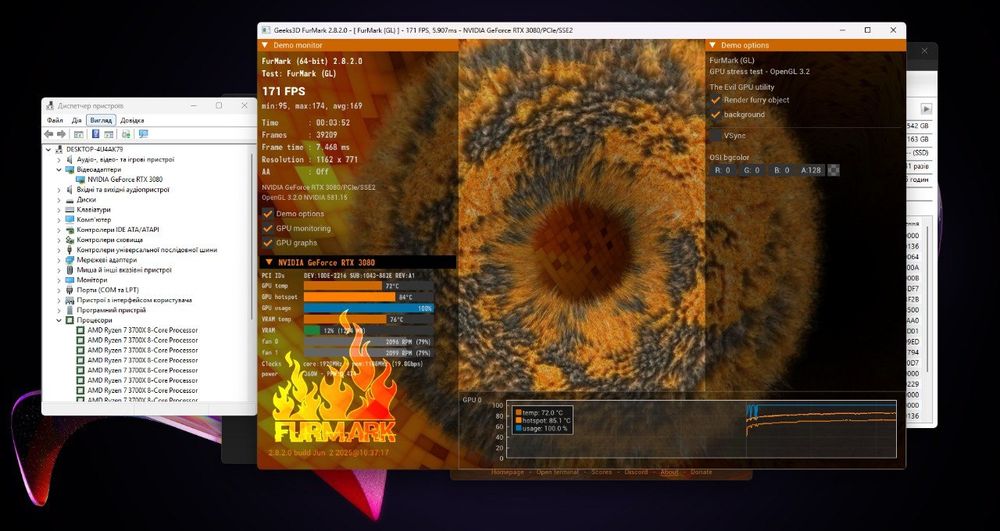The width and height of the screenshot is (1000, 531).
Task: Uncheck Render furry object
Action: click(716, 100)
